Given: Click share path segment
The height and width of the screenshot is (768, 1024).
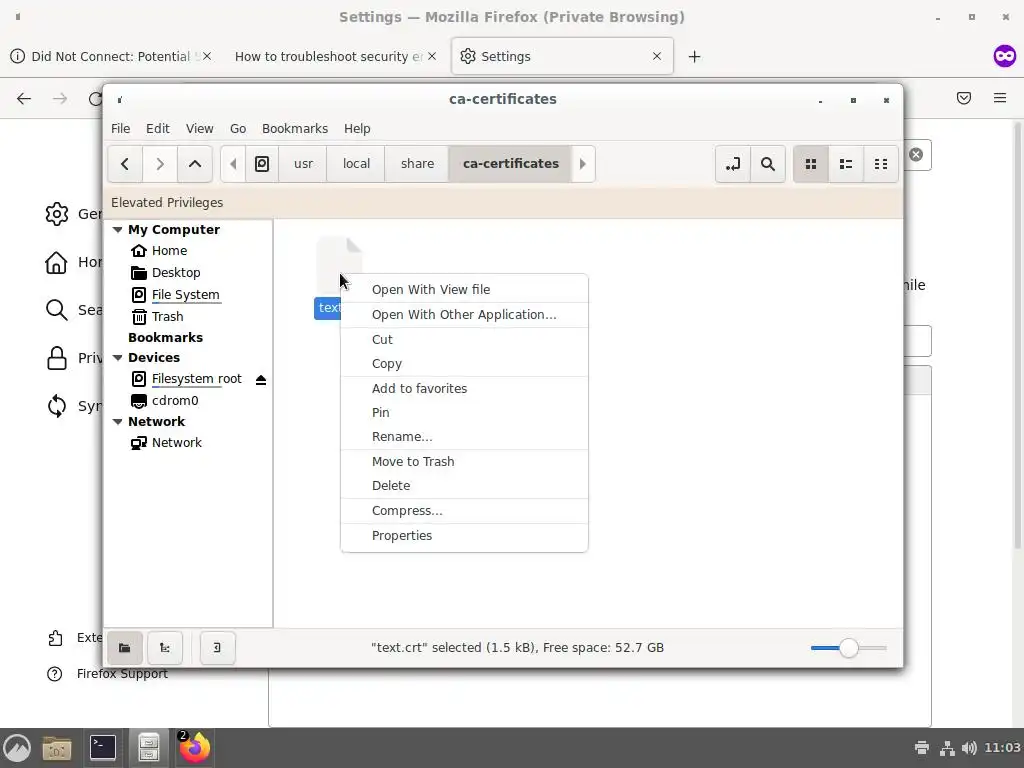Looking at the screenshot, I should point(417,164).
